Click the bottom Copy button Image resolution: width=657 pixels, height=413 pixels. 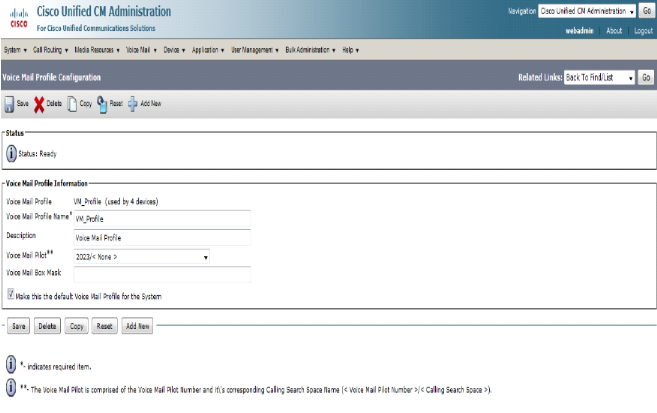[x=77, y=326]
